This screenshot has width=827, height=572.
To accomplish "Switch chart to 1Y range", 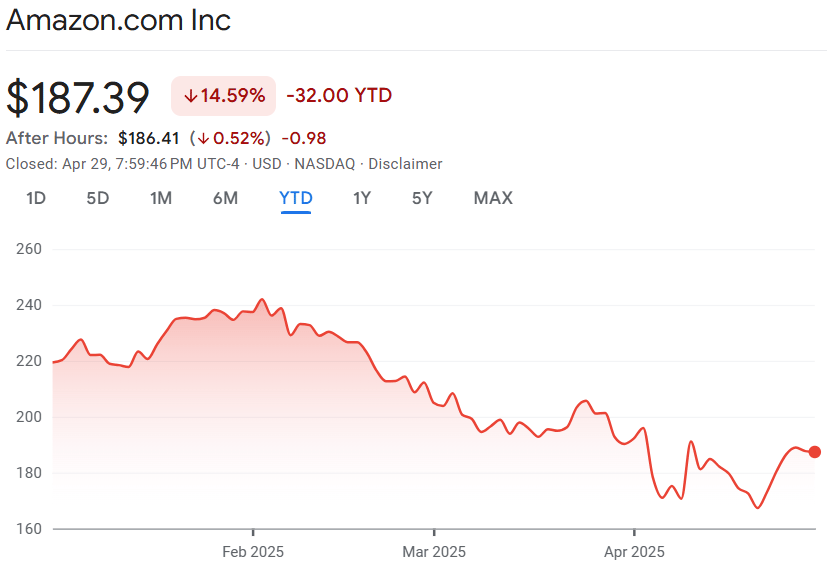I will pos(362,198).
